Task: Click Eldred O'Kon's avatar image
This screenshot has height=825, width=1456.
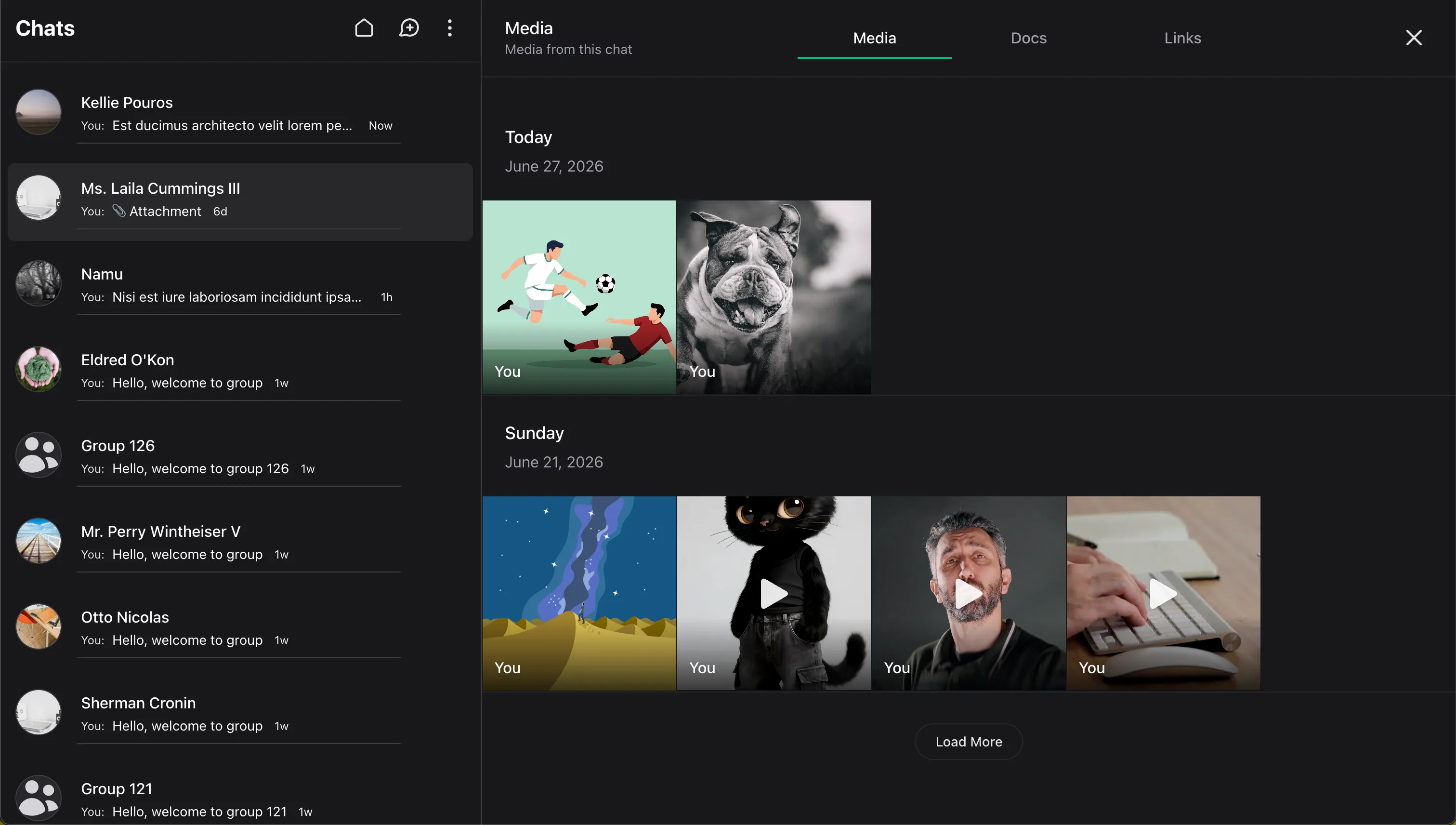Action: pos(39,369)
